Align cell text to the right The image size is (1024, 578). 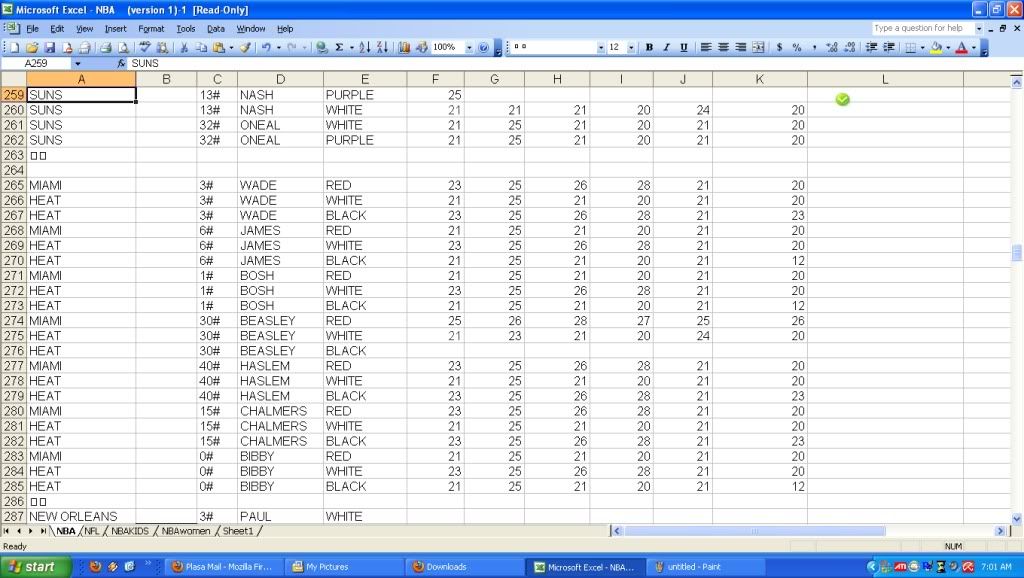741,48
